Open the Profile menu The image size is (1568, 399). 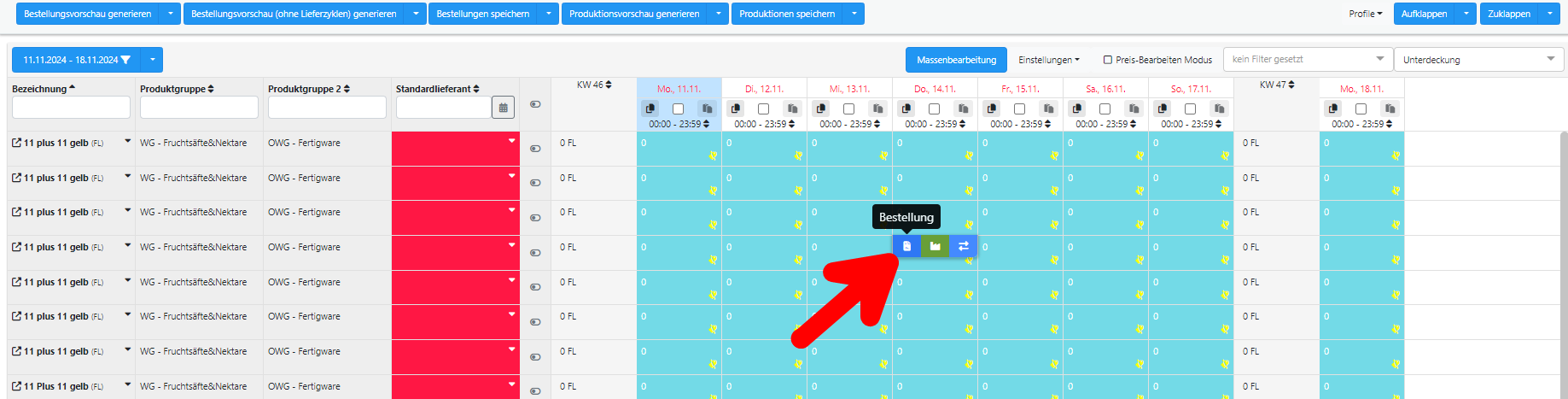(1365, 14)
